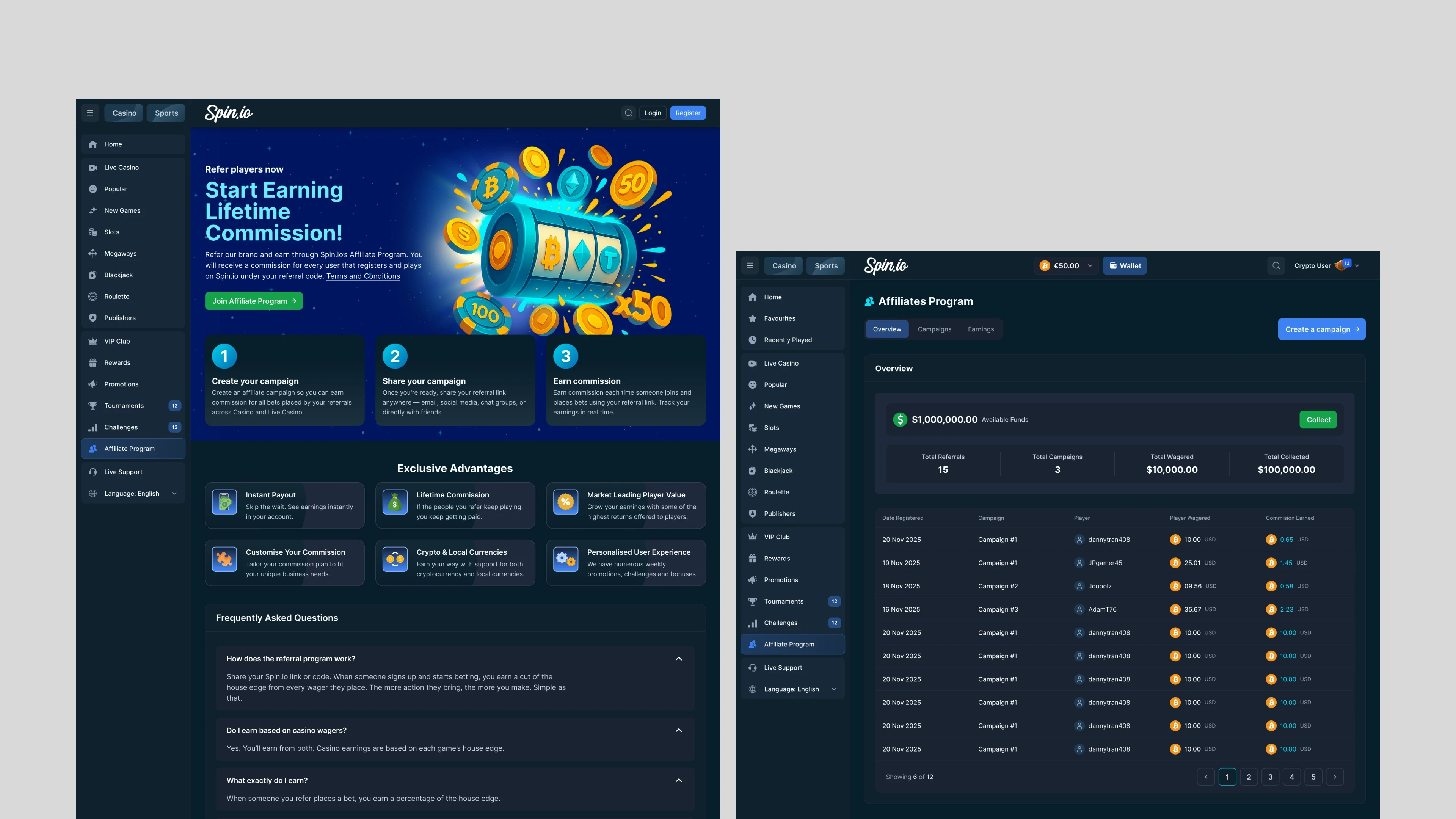Select Earnings tab in Affiliates Program
The height and width of the screenshot is (819, 1456).
click(x=981, y=329)
